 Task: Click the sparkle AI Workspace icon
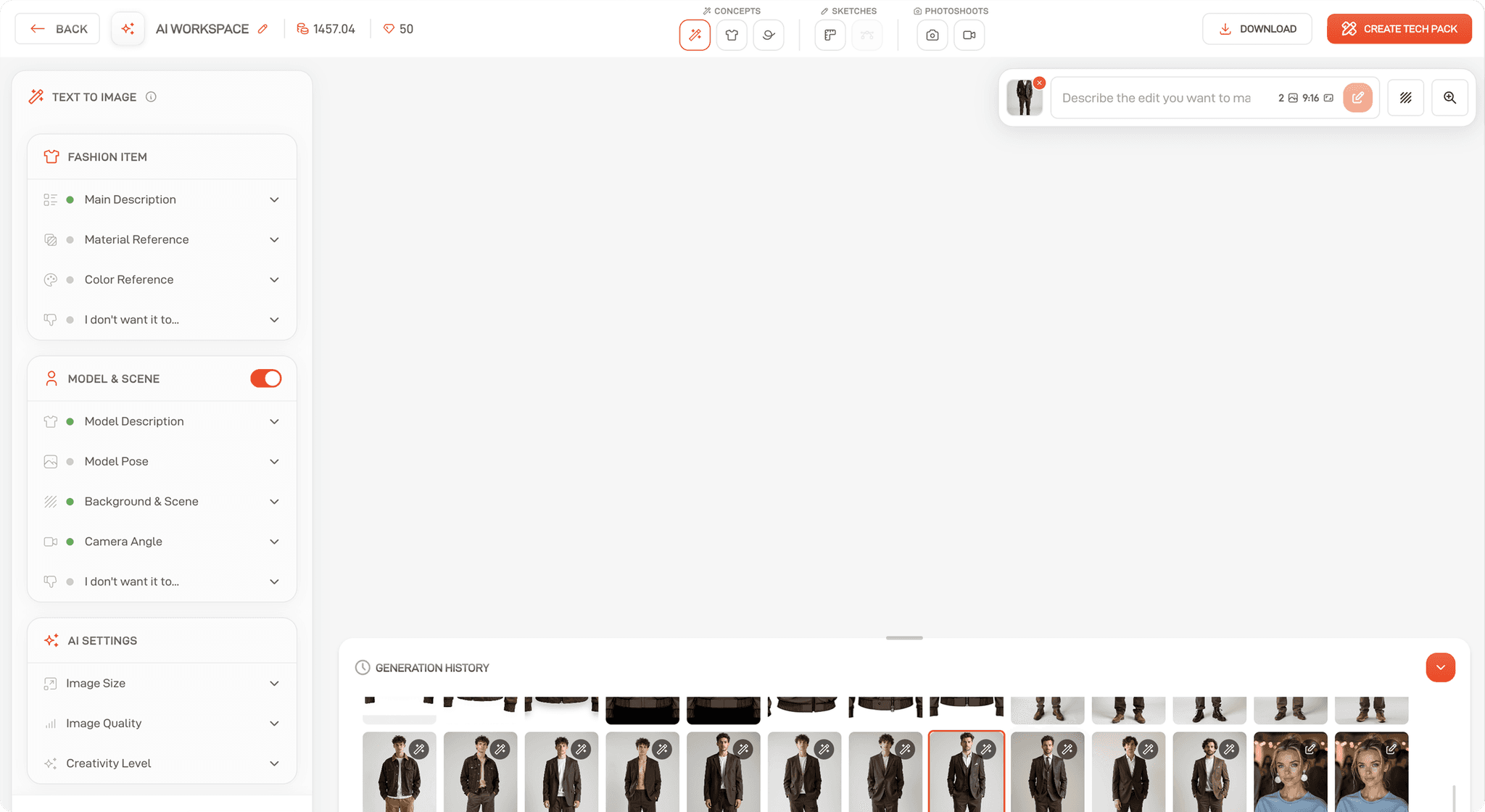tap(128, 29)
